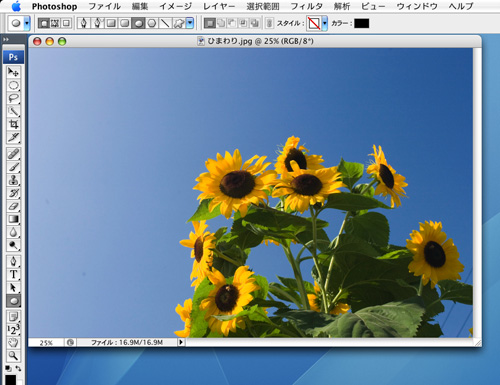This screenshot has width=500, height=385.
Task: Open the Photoshop application menu
Action: click(54, 6)
